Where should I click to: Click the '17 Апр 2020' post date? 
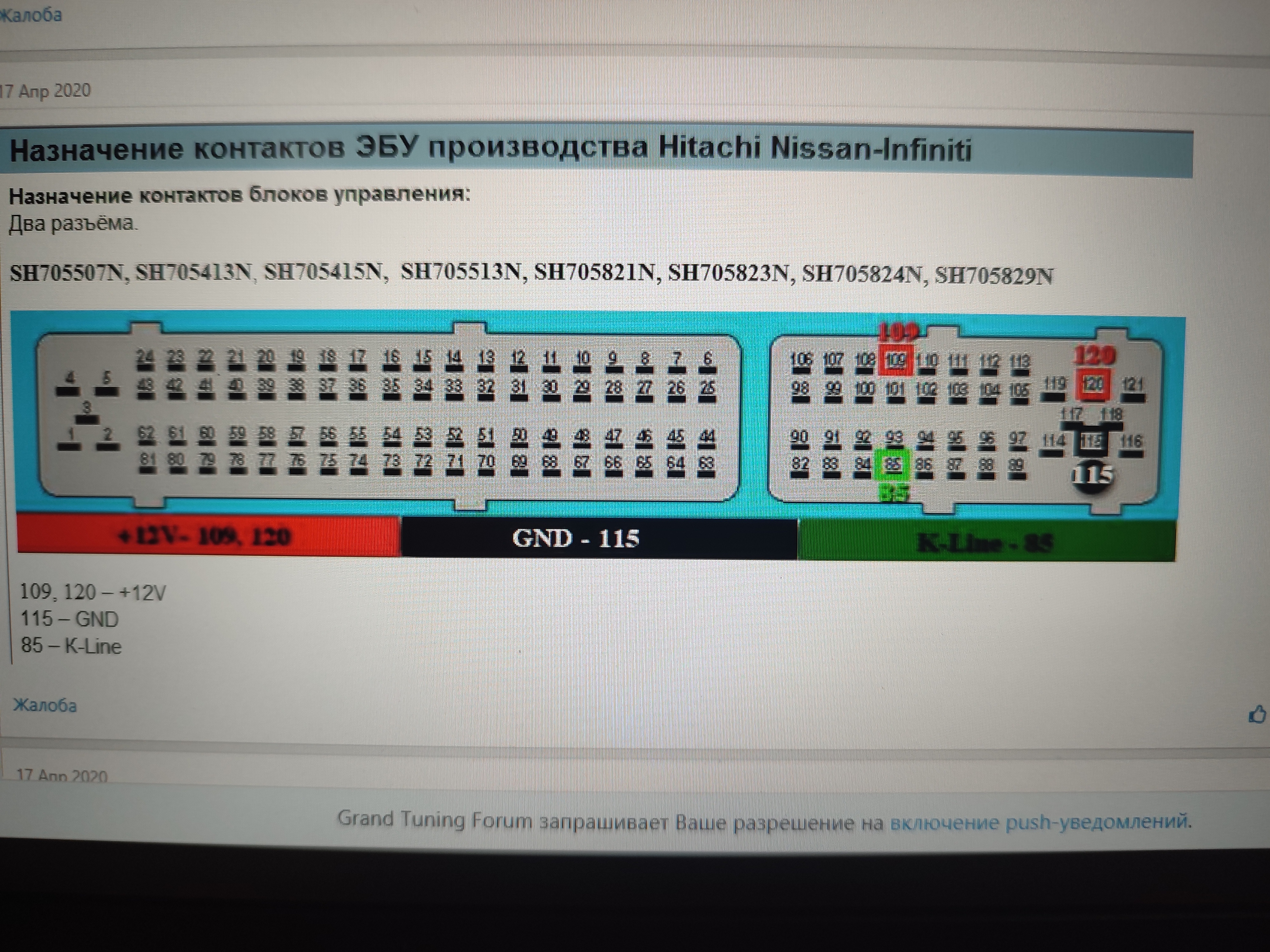(46, 90)
